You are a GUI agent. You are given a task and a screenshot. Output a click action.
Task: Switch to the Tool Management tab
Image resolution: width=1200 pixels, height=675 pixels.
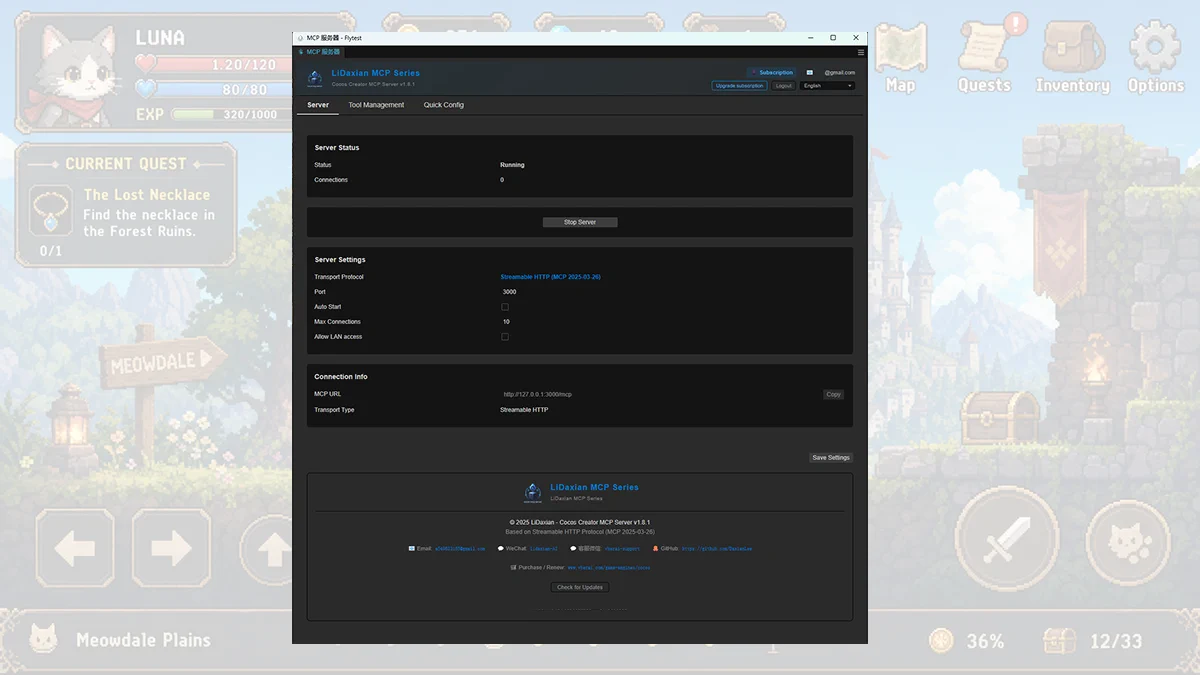376,105
